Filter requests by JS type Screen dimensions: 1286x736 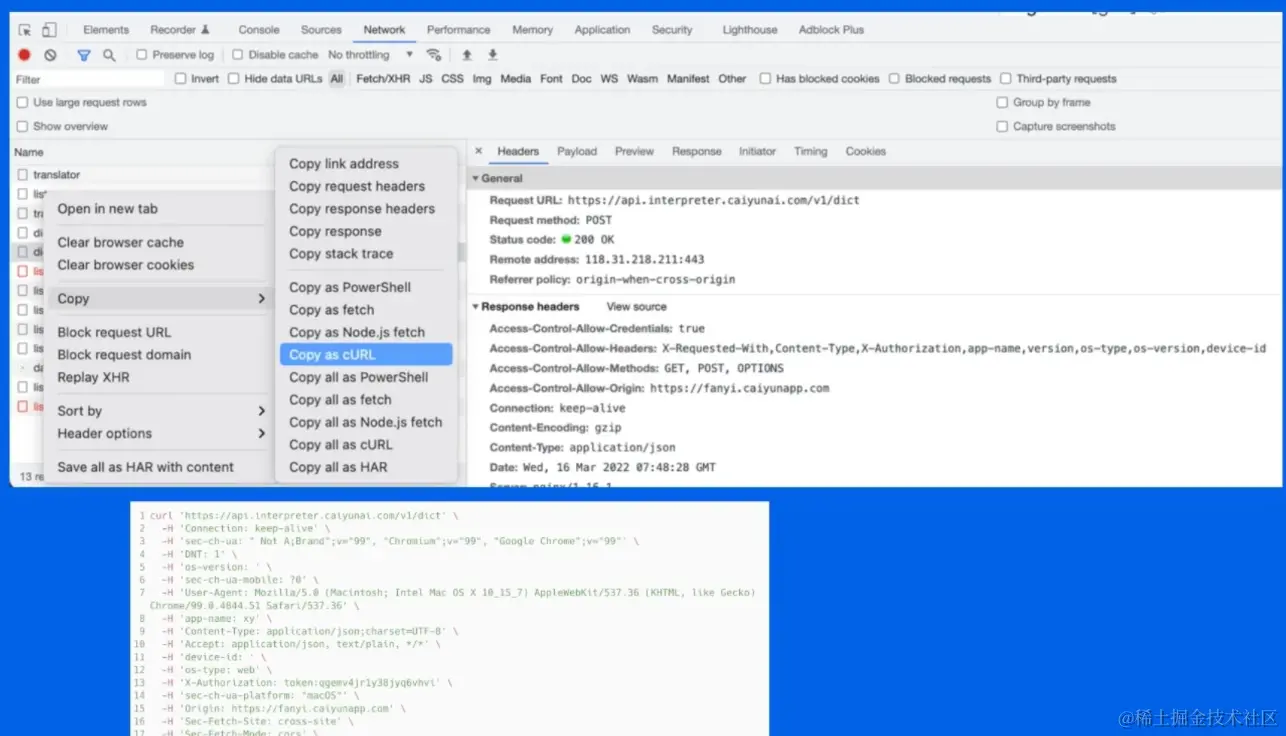click(426, 78)
